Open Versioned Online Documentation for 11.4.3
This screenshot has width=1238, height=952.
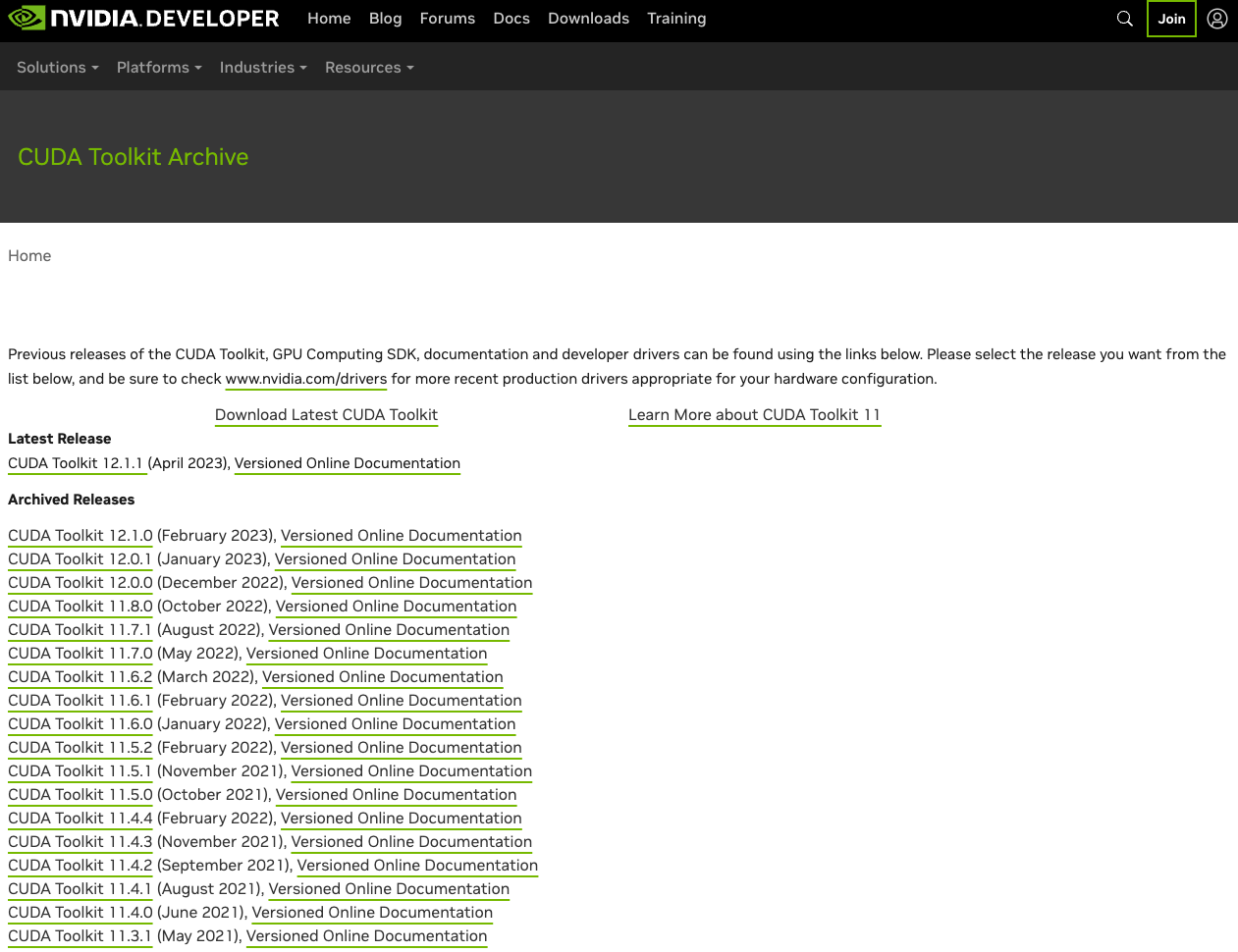(412, 842)
